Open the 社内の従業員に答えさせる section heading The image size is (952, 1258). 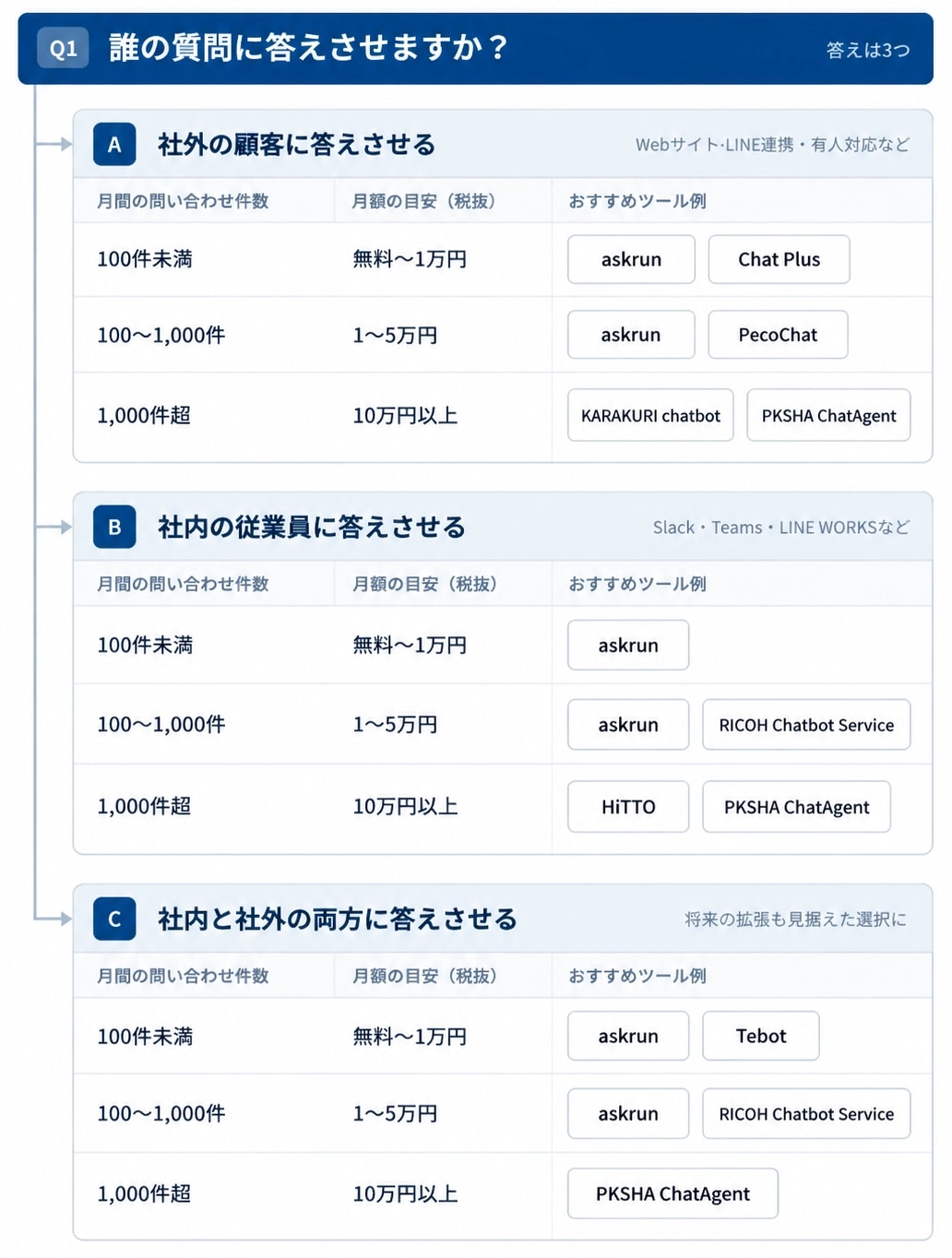[x=312, y=528]
